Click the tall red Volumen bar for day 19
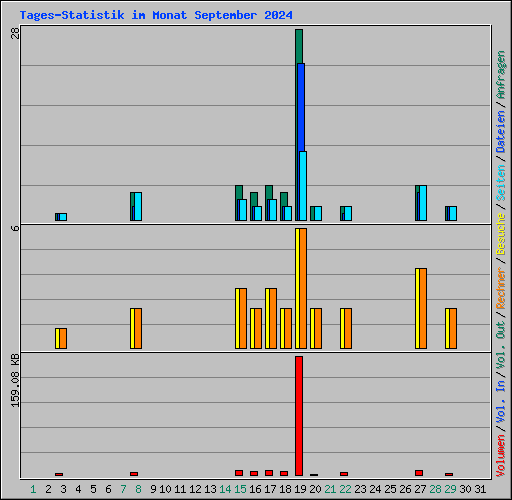Screen dimensions: 512x500 coord(299,416)
